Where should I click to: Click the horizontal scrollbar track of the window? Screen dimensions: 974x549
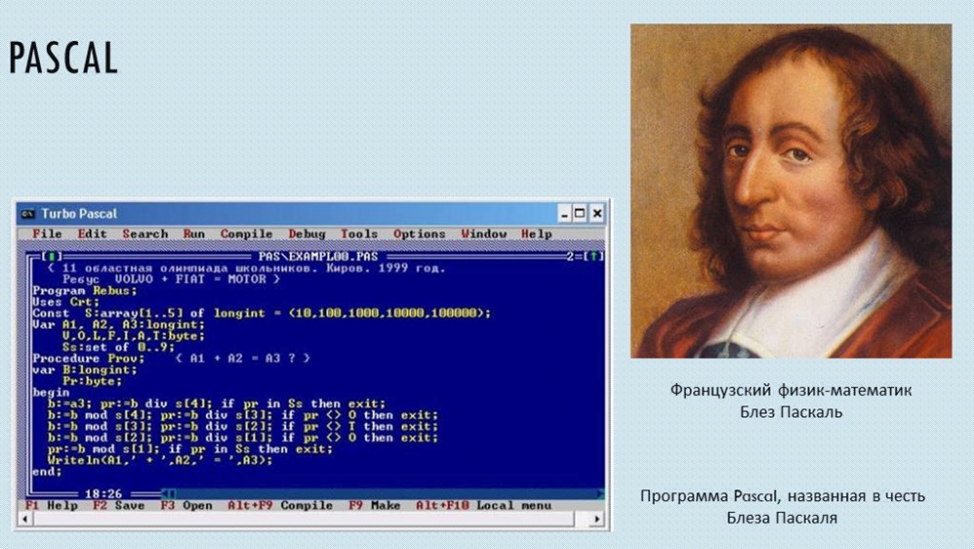[x=311, y=519]
